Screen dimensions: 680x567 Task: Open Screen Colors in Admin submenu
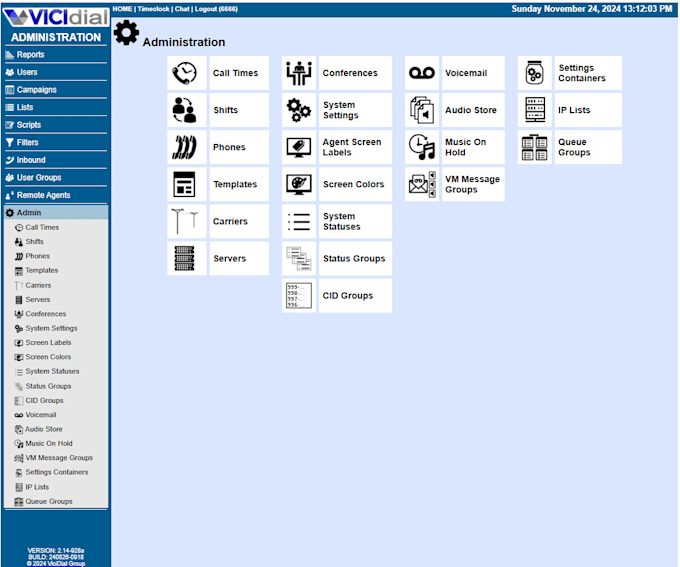click(x=48, y=357)
